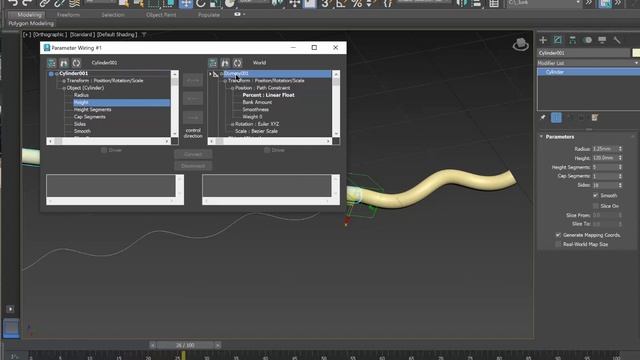The width and height of the screenshot is (640, 360).
Task: Click the Pin Stack icon
Action: 543,118
